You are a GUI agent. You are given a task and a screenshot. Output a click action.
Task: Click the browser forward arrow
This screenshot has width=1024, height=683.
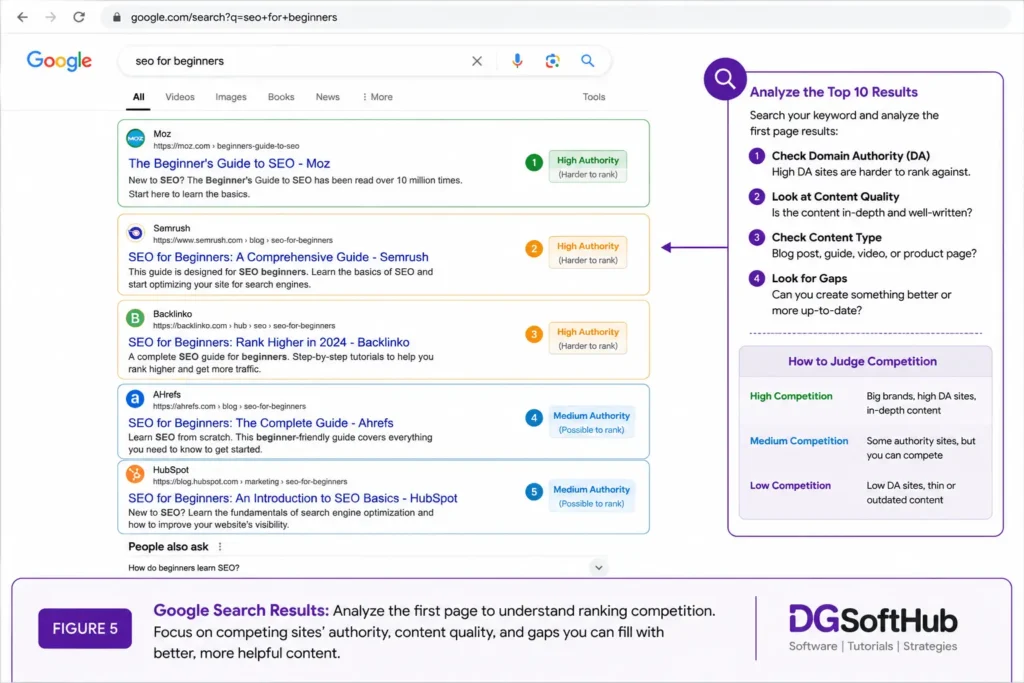point(50,17)
